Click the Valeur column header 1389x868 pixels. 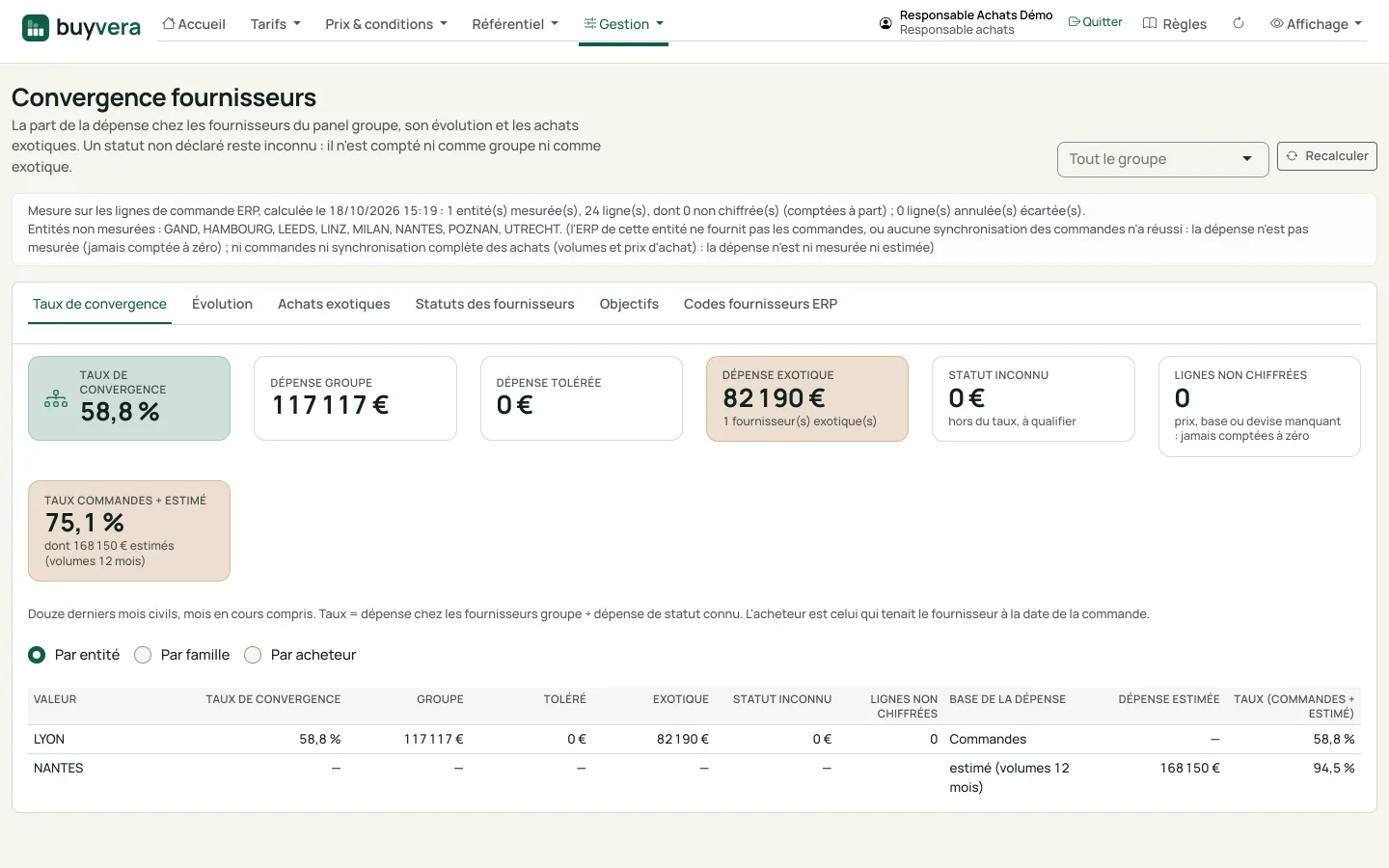pyautogui.click(x=55, y=699)
